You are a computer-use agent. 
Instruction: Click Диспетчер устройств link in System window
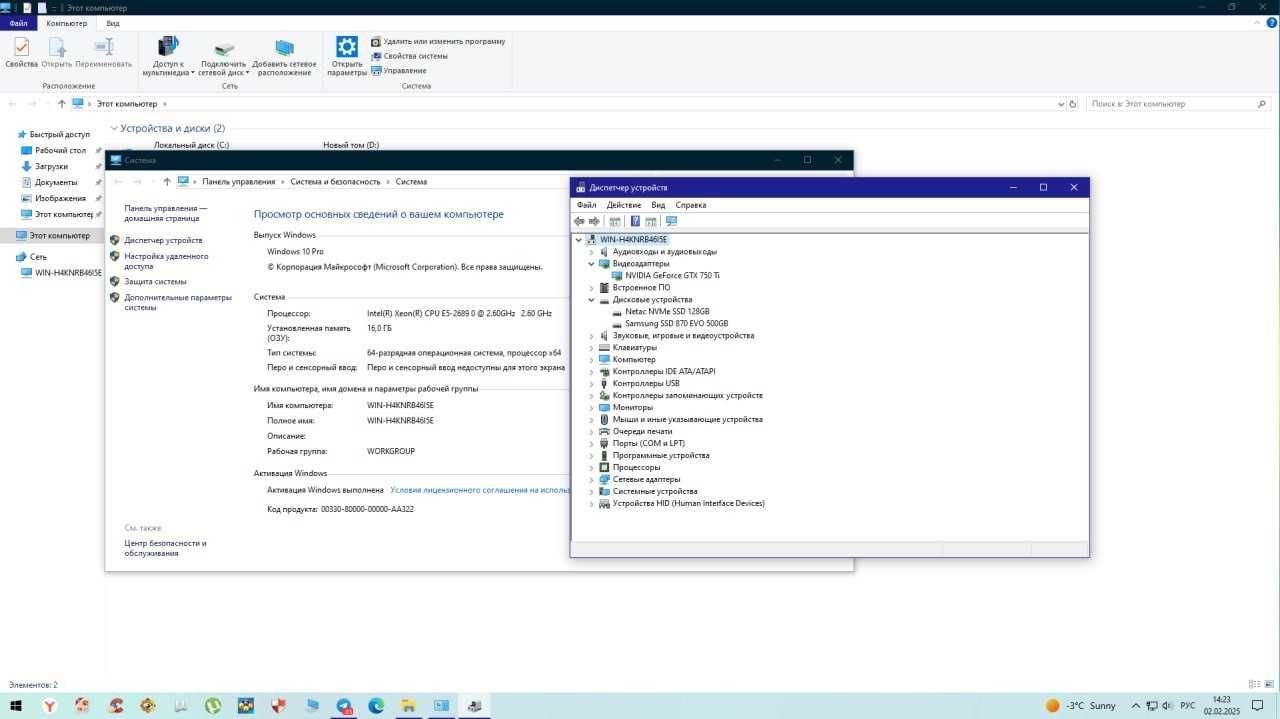(x=163, y=240)
